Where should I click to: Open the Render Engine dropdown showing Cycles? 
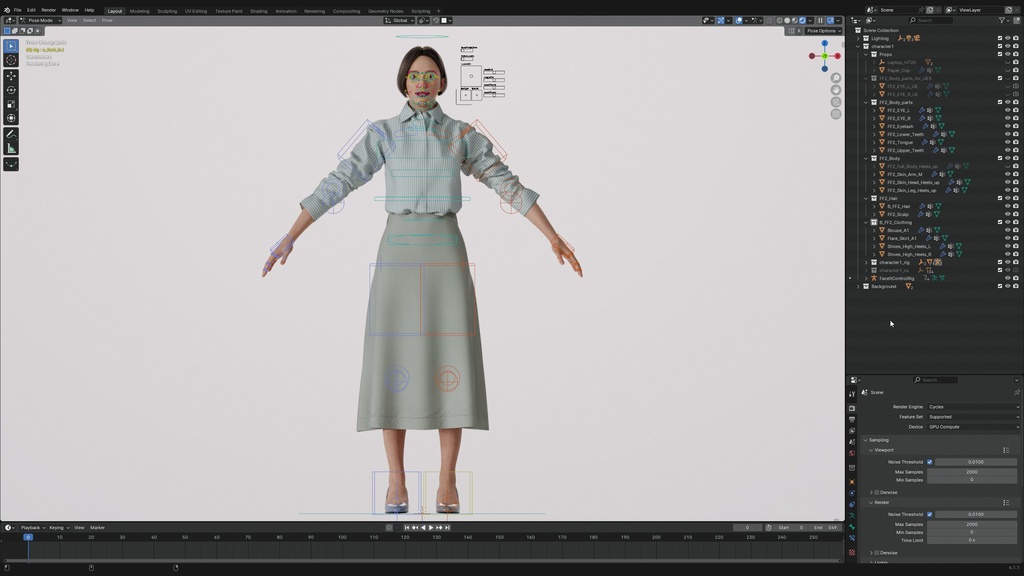point(971,407)
